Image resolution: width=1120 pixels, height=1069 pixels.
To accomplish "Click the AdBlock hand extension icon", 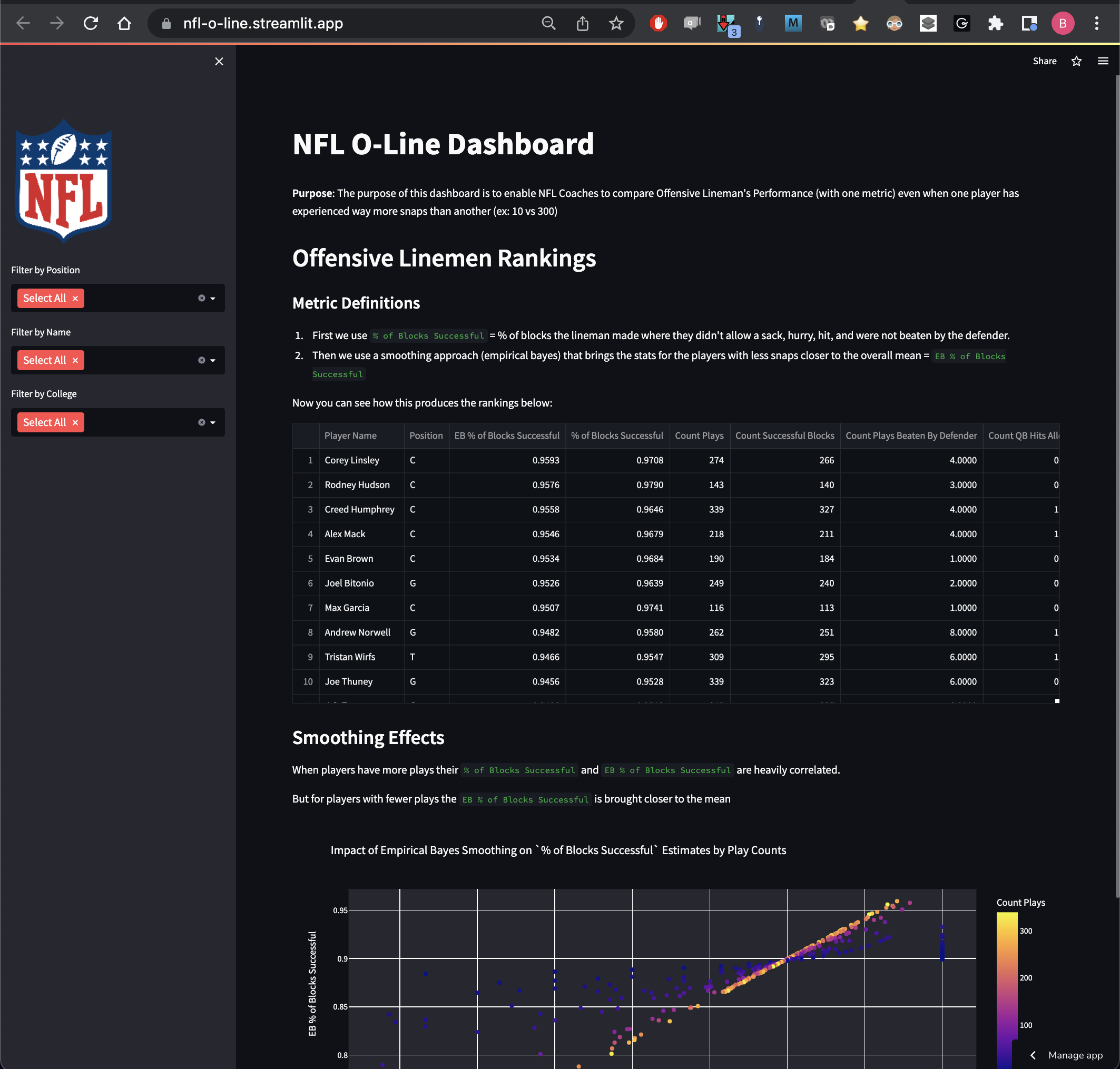I will pos(659,23).
